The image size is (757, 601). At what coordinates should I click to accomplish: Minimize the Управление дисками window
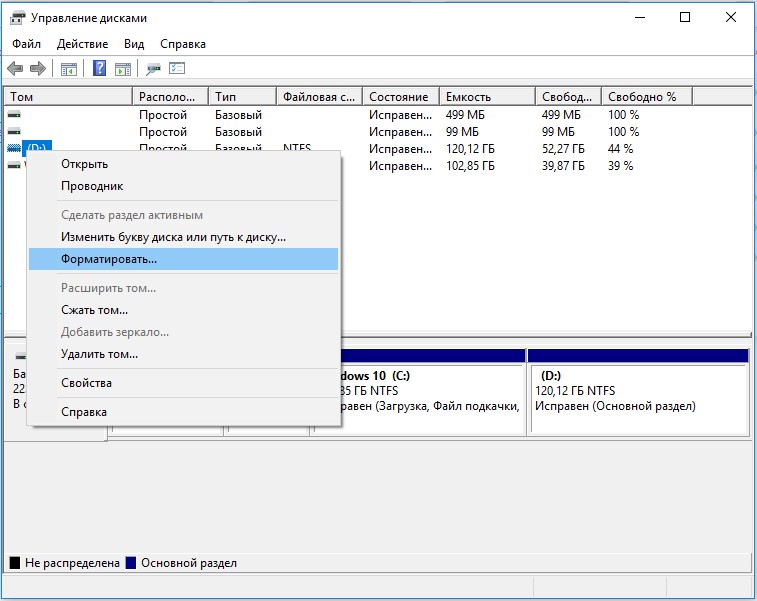point(640,17)
